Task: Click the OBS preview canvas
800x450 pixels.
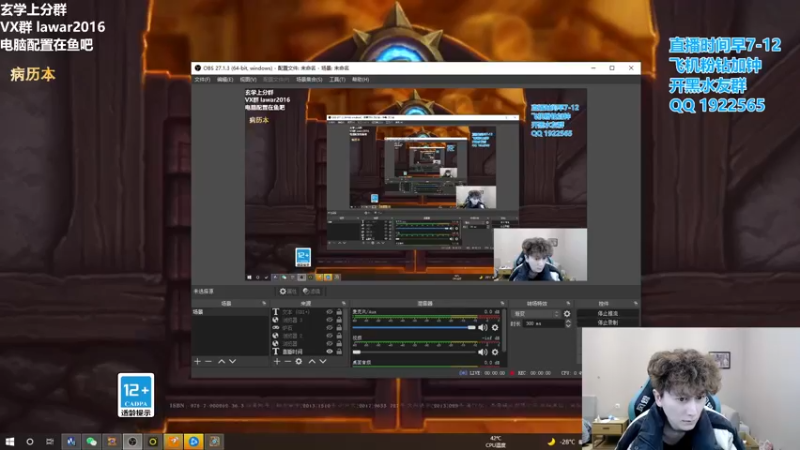Action: click(416, 185)
